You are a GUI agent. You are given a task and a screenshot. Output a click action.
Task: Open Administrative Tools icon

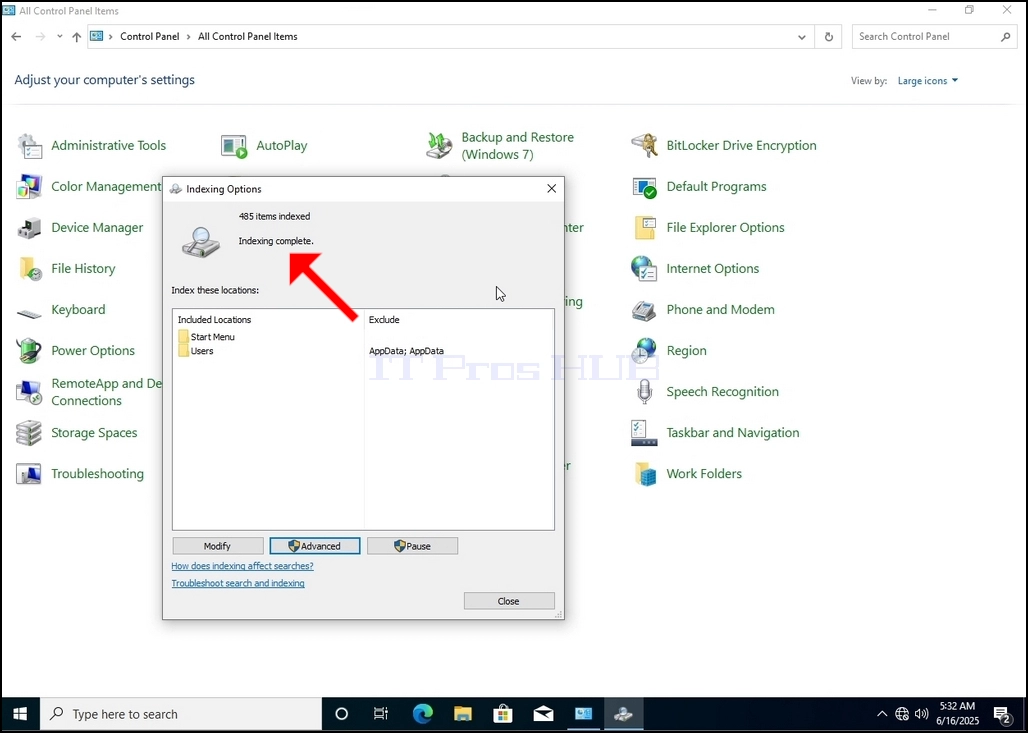[x=30, y=146]
